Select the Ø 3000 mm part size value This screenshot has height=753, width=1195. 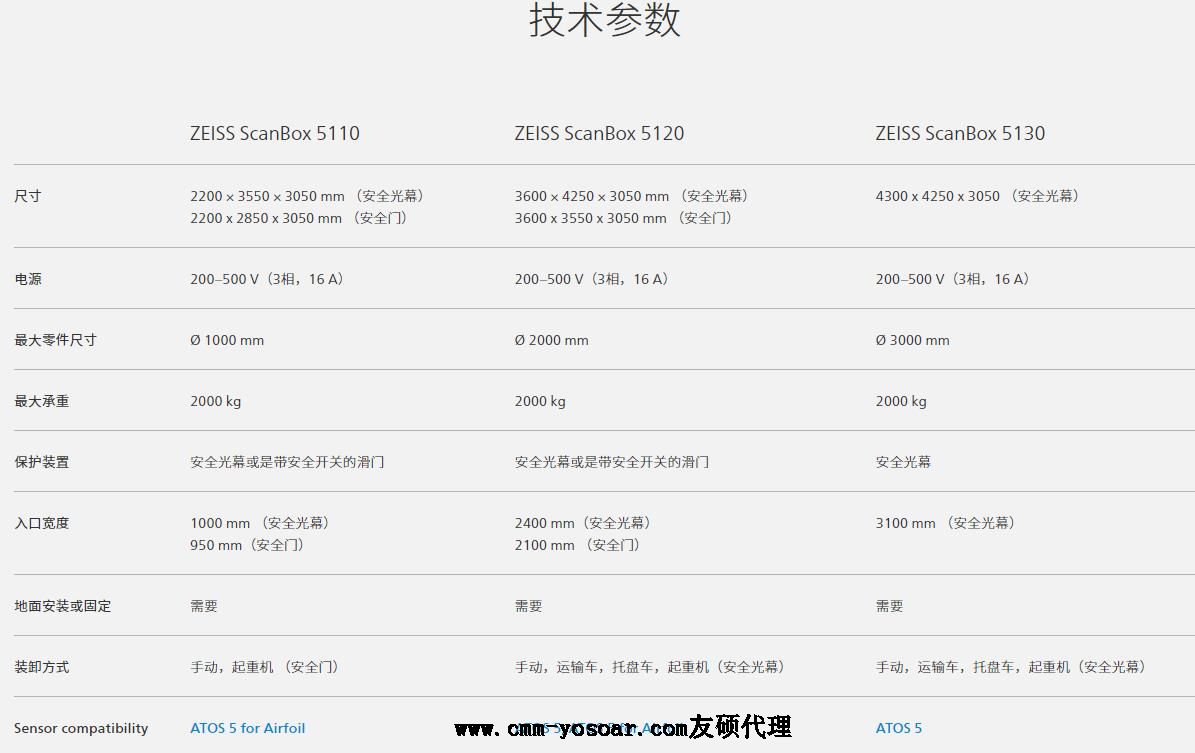tap(913, 340)
